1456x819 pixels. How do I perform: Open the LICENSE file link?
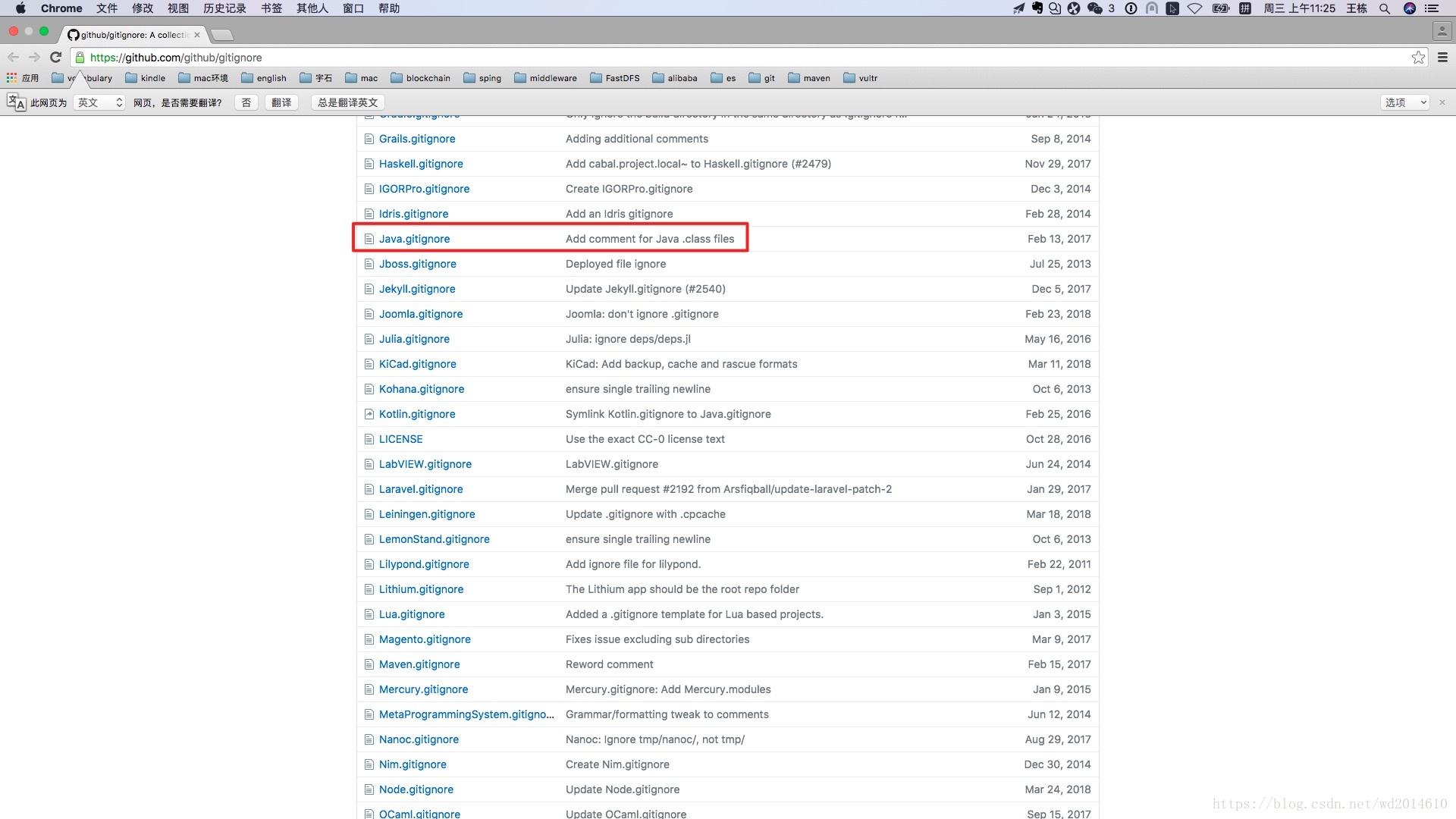pos(401,439)
